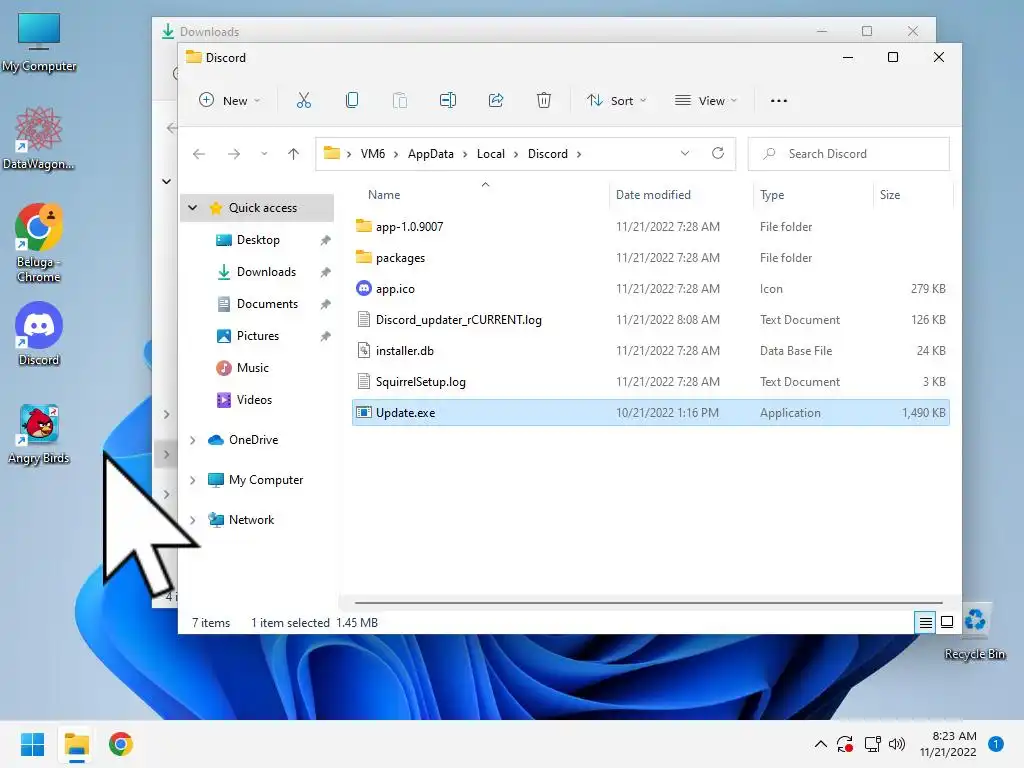Open Videos in Quick access
The width and height of the screenshot is (1024, 768).
pyautogui.click(x=254, y=400)
